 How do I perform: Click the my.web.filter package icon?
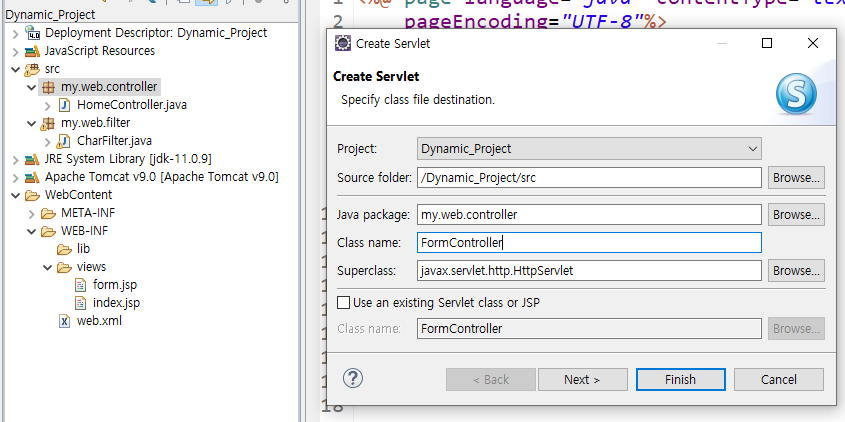click(x=49, y=123)
